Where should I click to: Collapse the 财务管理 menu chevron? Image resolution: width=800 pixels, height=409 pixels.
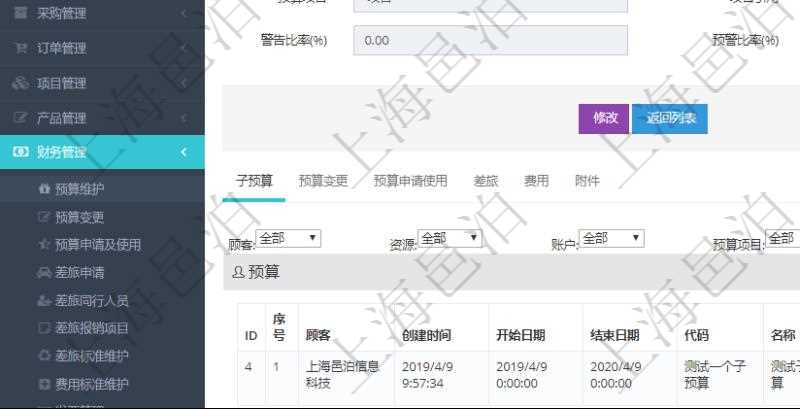point(184,152)
